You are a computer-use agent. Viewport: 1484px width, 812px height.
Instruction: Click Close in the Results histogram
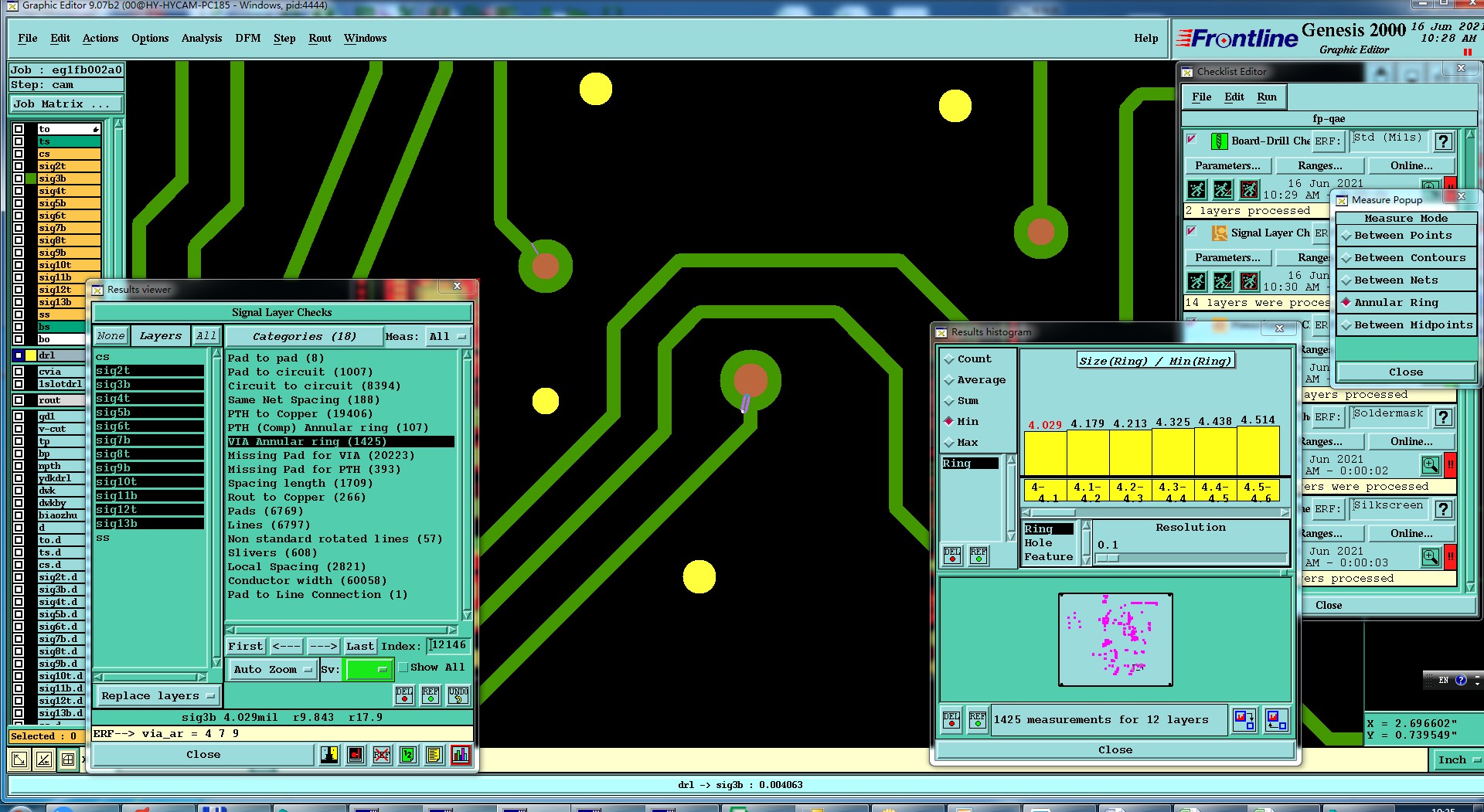(x=1115, y=750)
